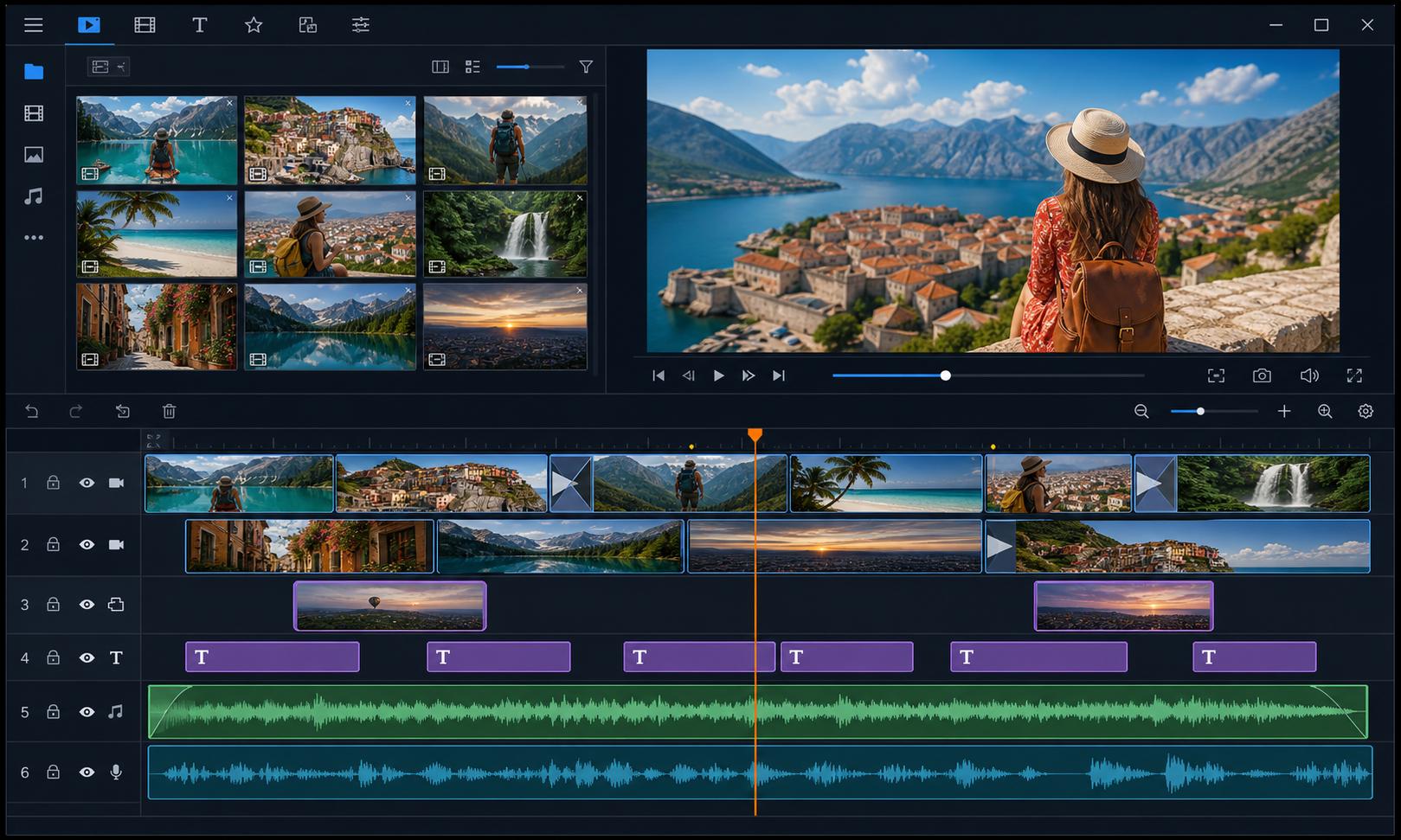
Task: Click the plus icon beside zoom slider
Action: [x=1284, y=411]
